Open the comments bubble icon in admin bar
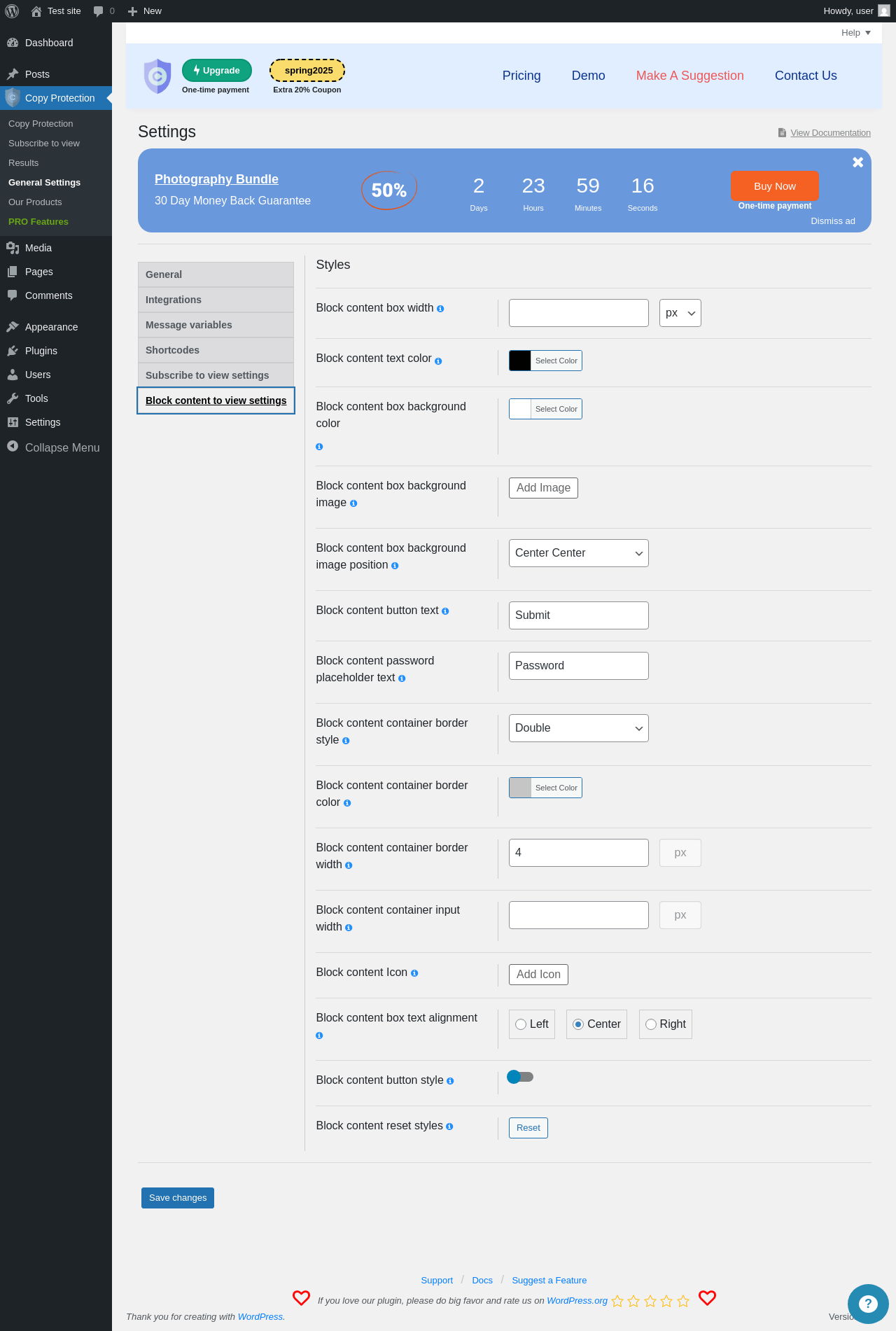The height and width of the screenshot is (1331, 896). (x=98, y=11)
